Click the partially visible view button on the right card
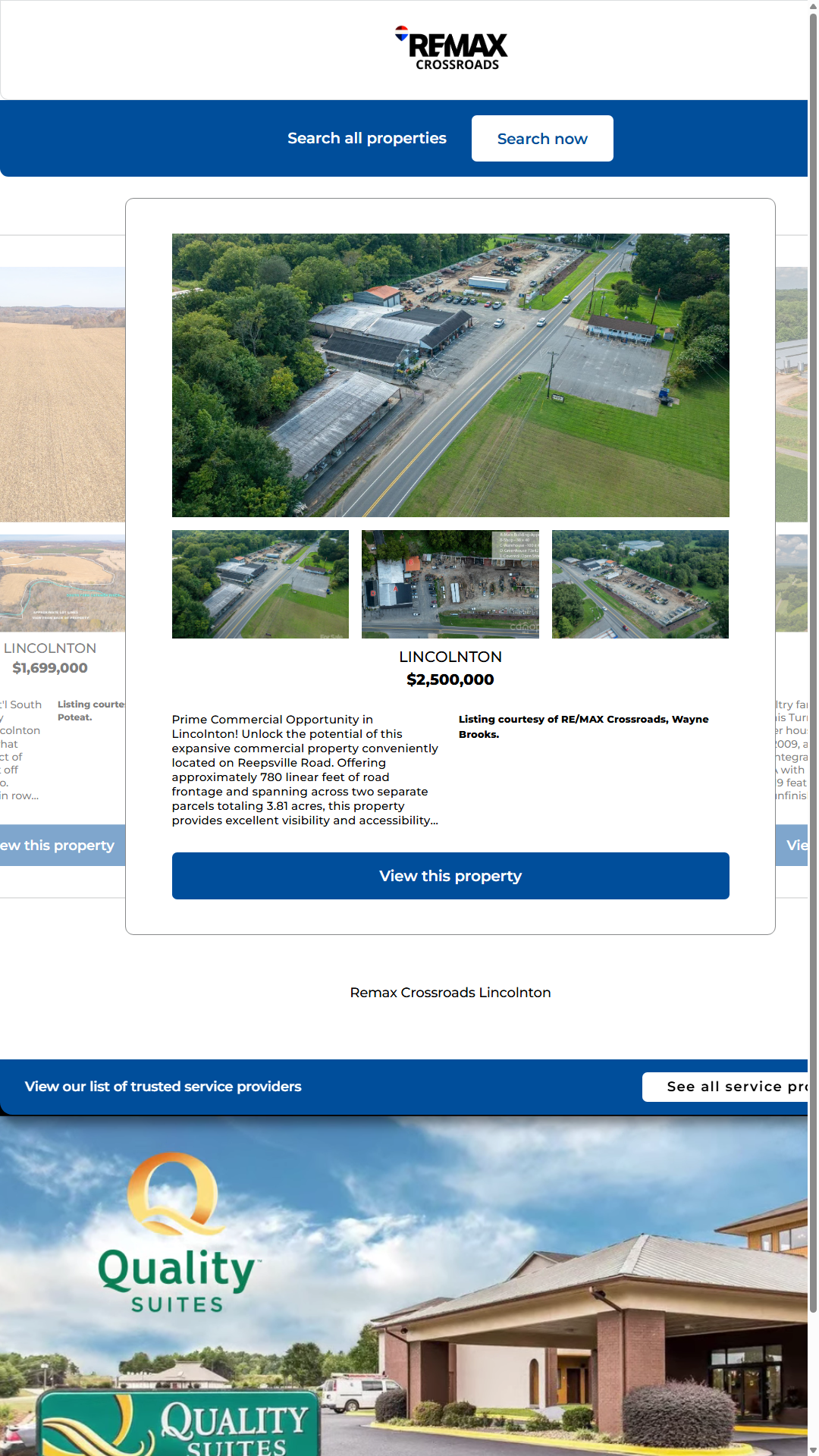 pyautogui.click(x=792, y=846)
